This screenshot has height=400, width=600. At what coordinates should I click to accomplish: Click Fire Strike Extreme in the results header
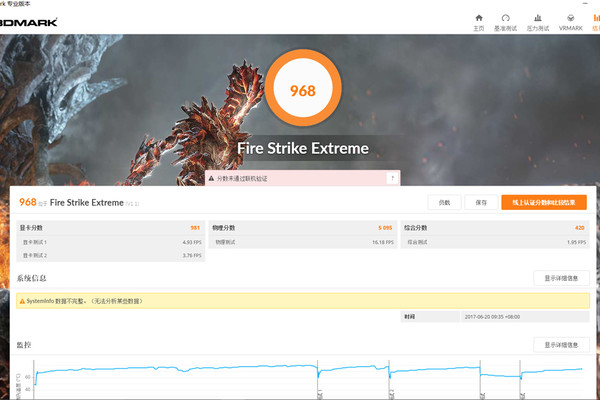click(86, 202)
